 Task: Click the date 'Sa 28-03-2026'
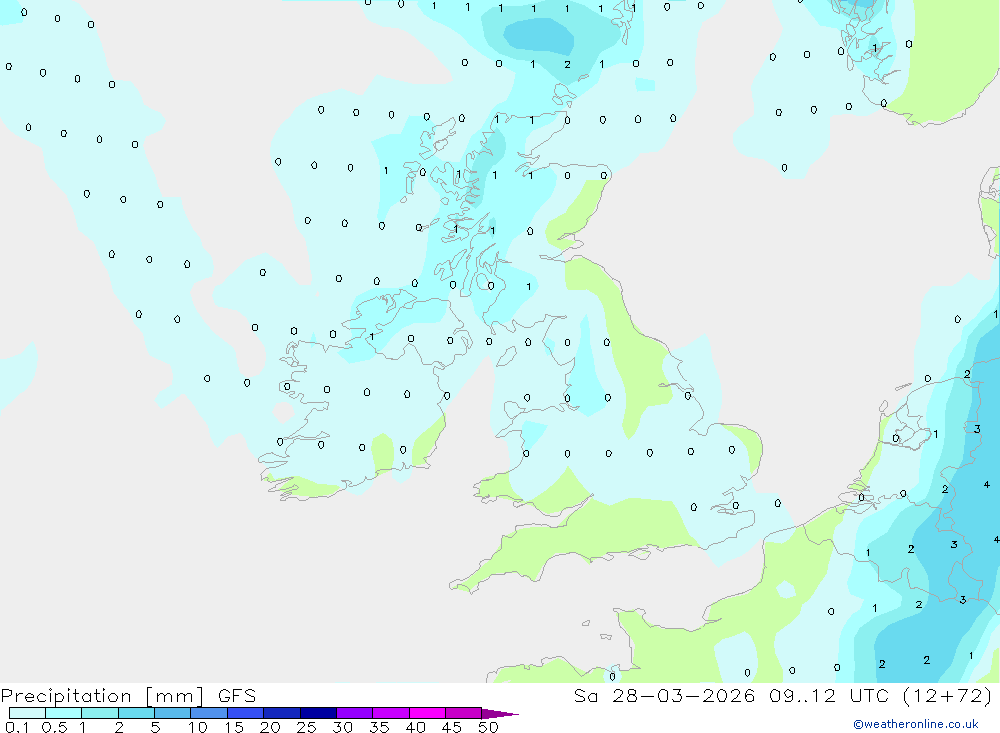click(665, 696)
